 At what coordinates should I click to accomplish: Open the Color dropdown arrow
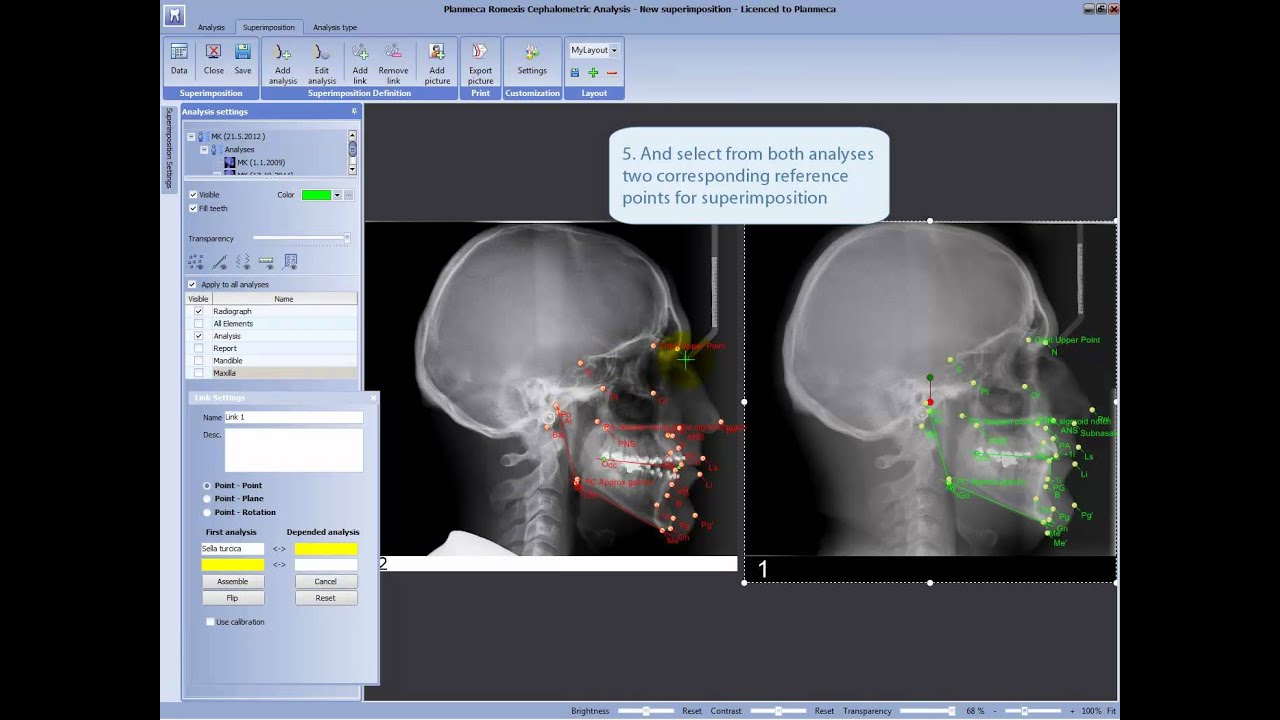click(337, 195)
